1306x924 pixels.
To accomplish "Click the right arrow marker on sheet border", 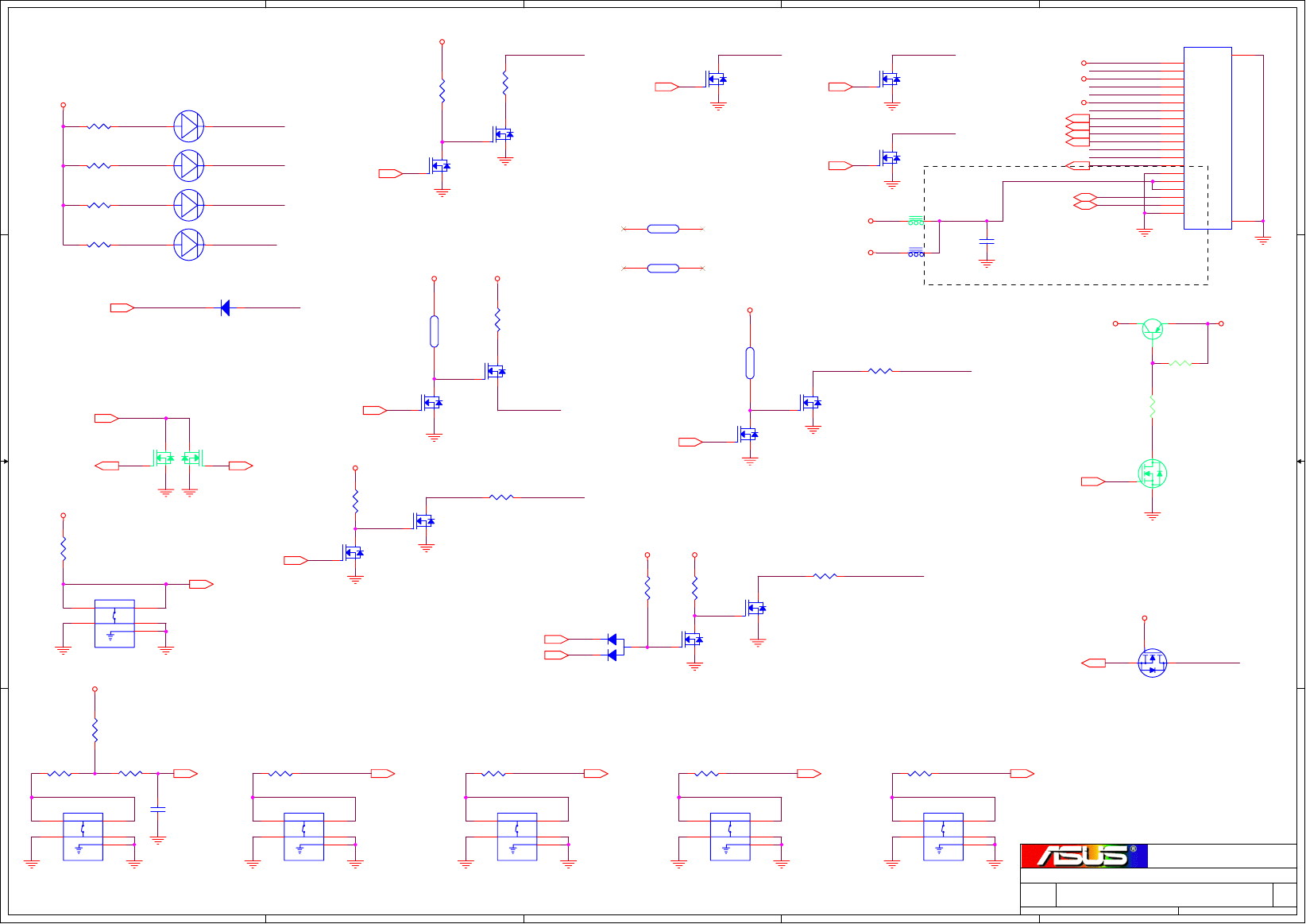I will pyautogui.click(x=1300, y=462).
